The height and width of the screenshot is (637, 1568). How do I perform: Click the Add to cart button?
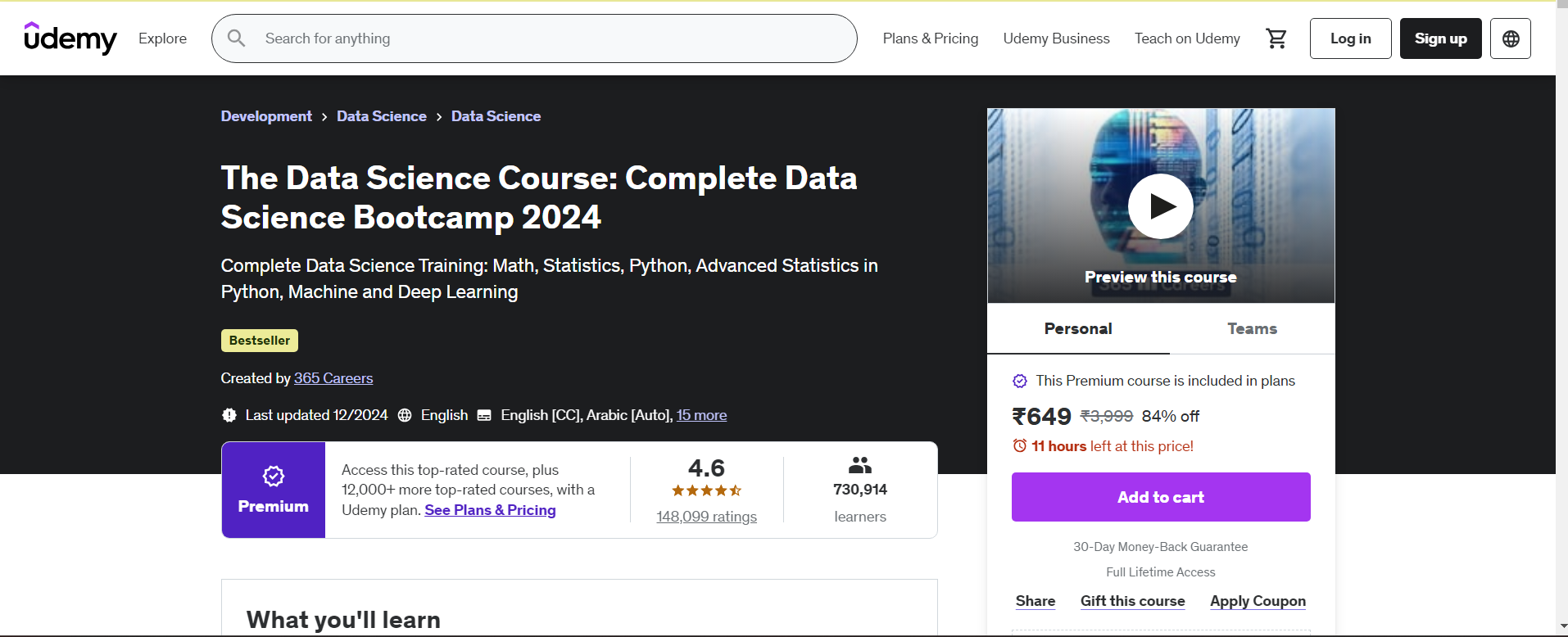pos(1160,497)
